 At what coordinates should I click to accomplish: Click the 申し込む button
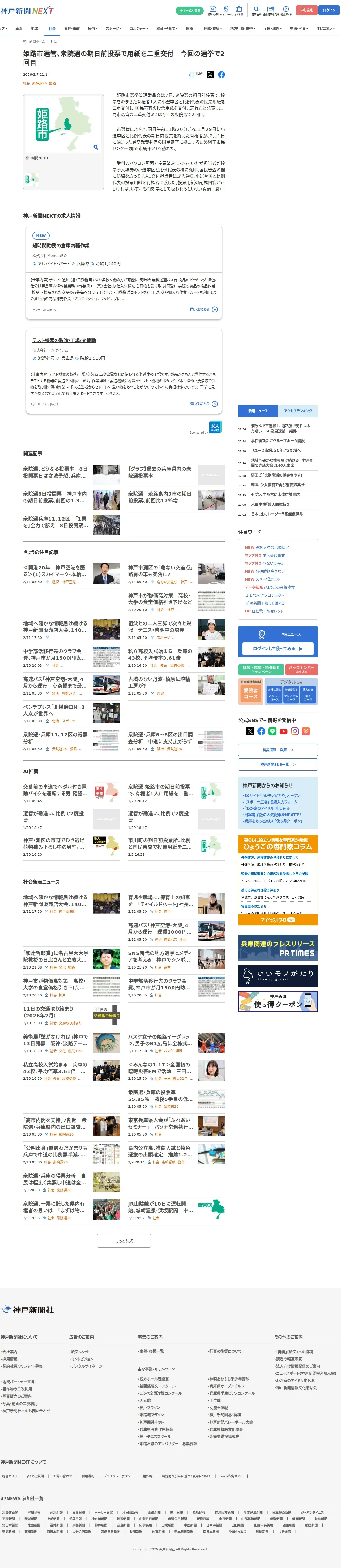click(x=307, y=10)
